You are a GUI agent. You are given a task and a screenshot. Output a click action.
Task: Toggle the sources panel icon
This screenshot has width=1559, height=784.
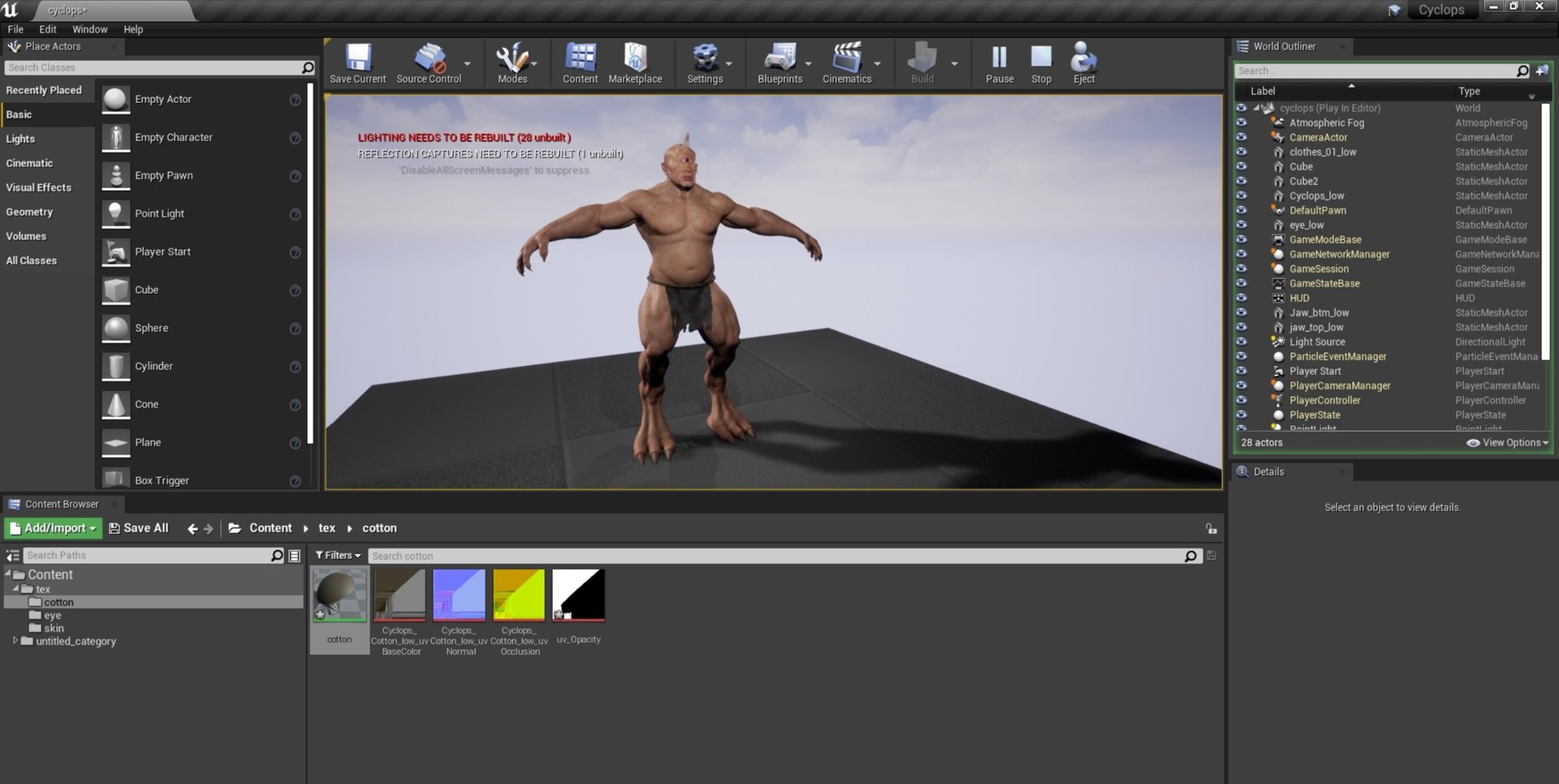click(x=13, y=556)
